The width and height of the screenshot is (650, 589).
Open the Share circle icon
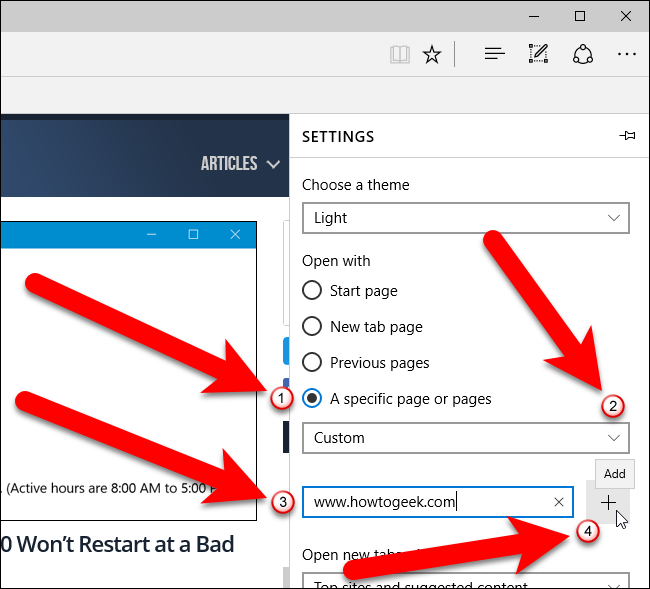click(582, 54)
